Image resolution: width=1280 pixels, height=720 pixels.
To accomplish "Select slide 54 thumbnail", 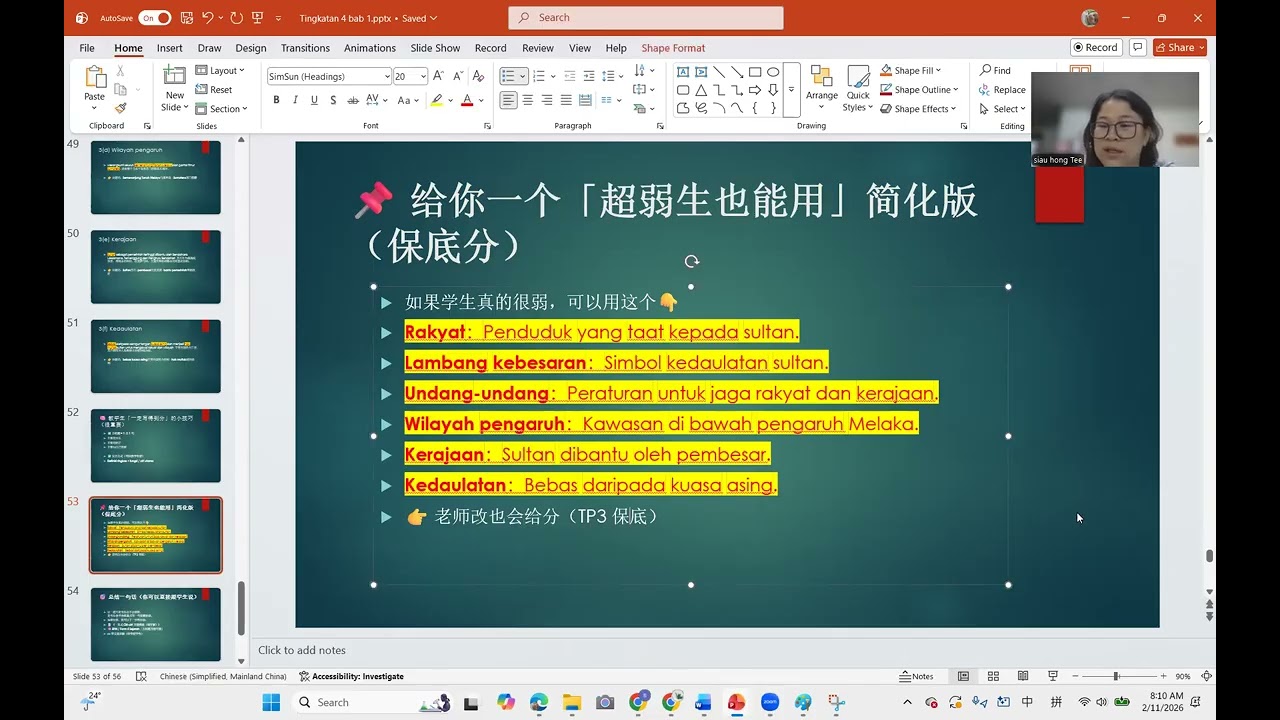I will [156, 624].
